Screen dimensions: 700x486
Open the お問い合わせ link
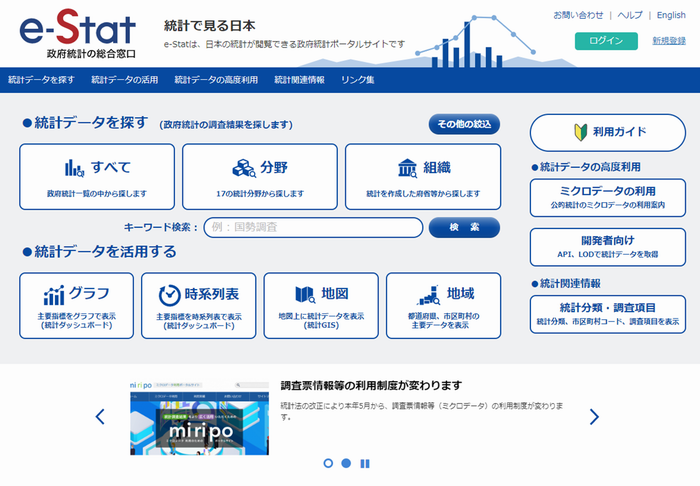pyautogui.click(x=578, y=15)
